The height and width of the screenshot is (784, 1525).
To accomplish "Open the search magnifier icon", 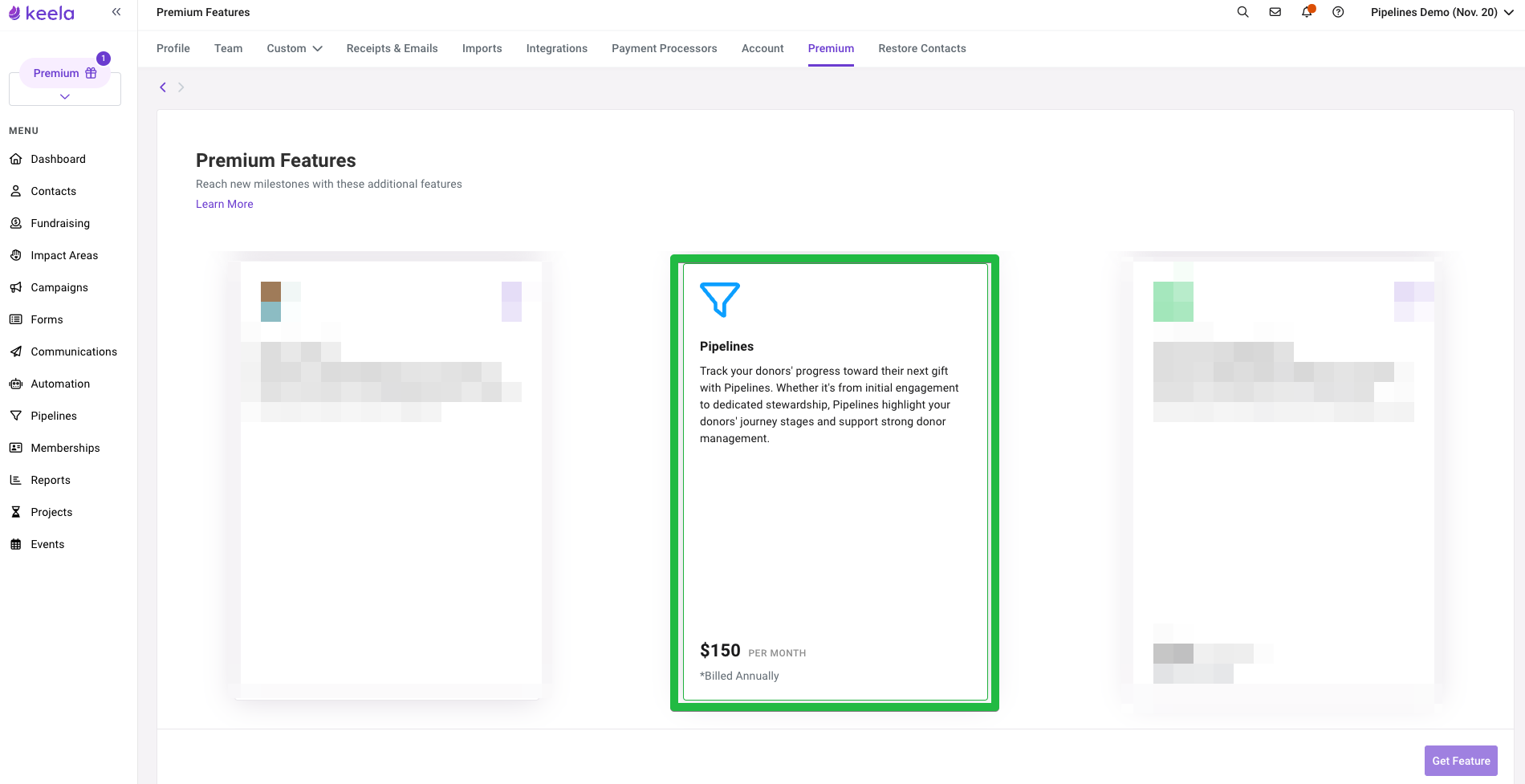I will 1242,12.
